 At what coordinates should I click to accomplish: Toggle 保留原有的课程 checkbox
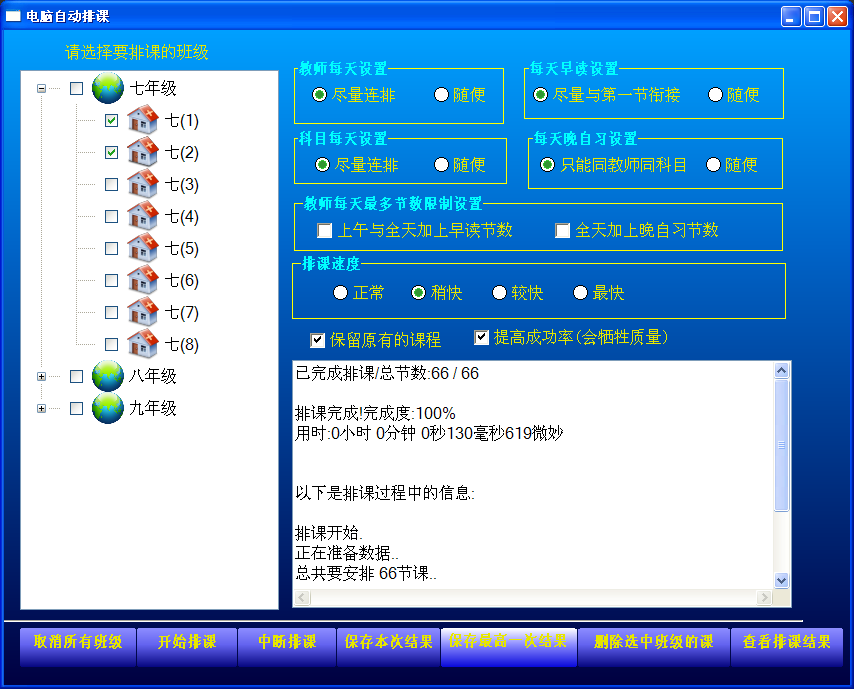click(376, 340)
